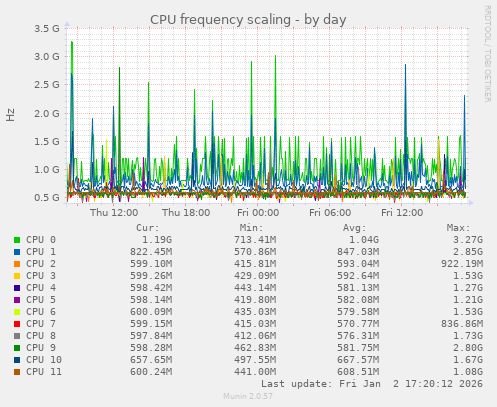Click the 'Cur:' column header
The height and width of the screenshot is (407, 497).
(x=148, y=228)
